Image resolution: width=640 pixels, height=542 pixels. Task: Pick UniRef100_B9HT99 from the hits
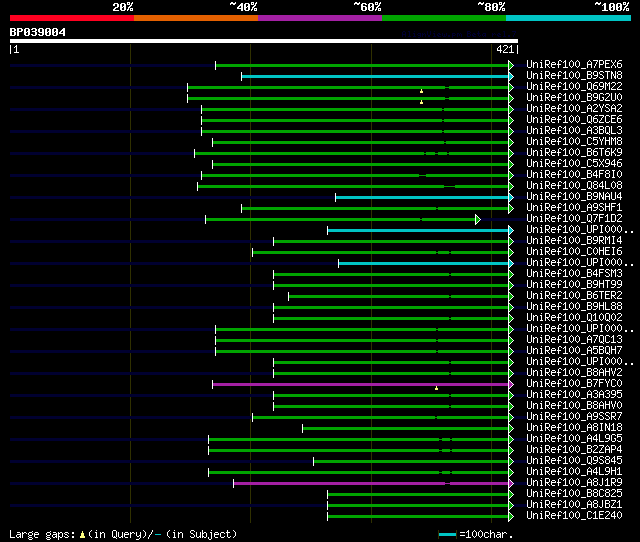574,285
